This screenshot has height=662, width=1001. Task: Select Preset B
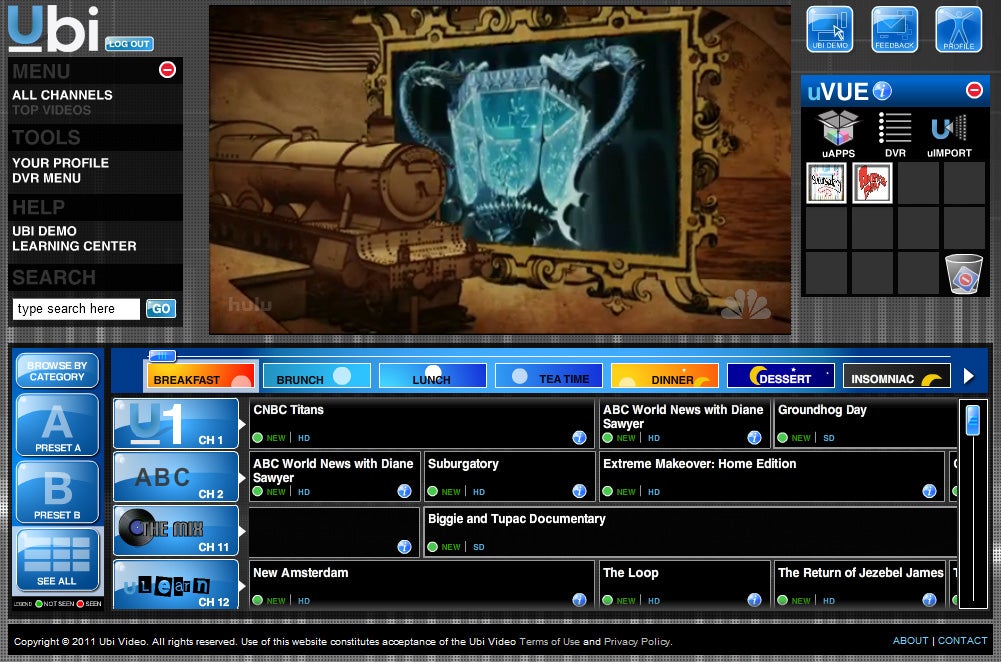pos(57,492)
